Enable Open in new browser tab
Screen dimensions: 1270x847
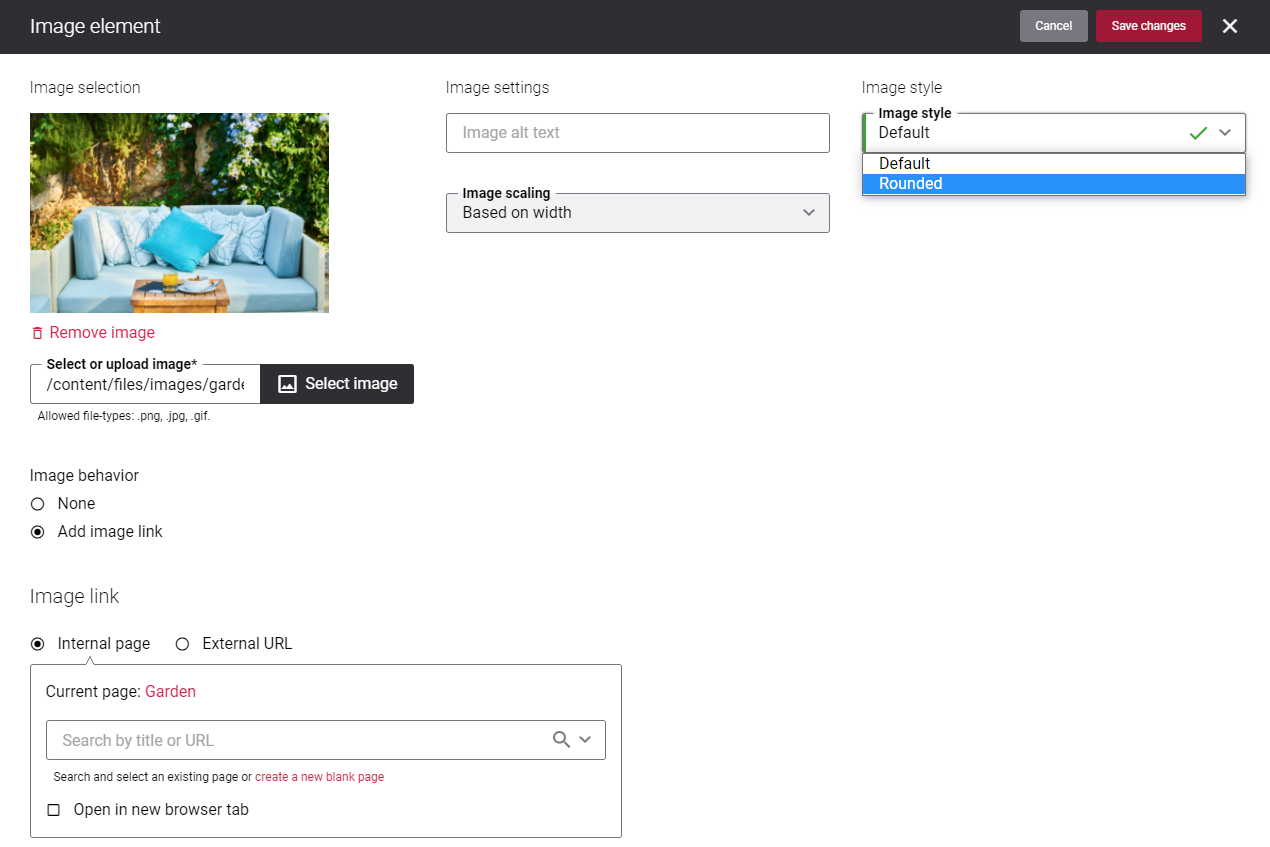54,810
